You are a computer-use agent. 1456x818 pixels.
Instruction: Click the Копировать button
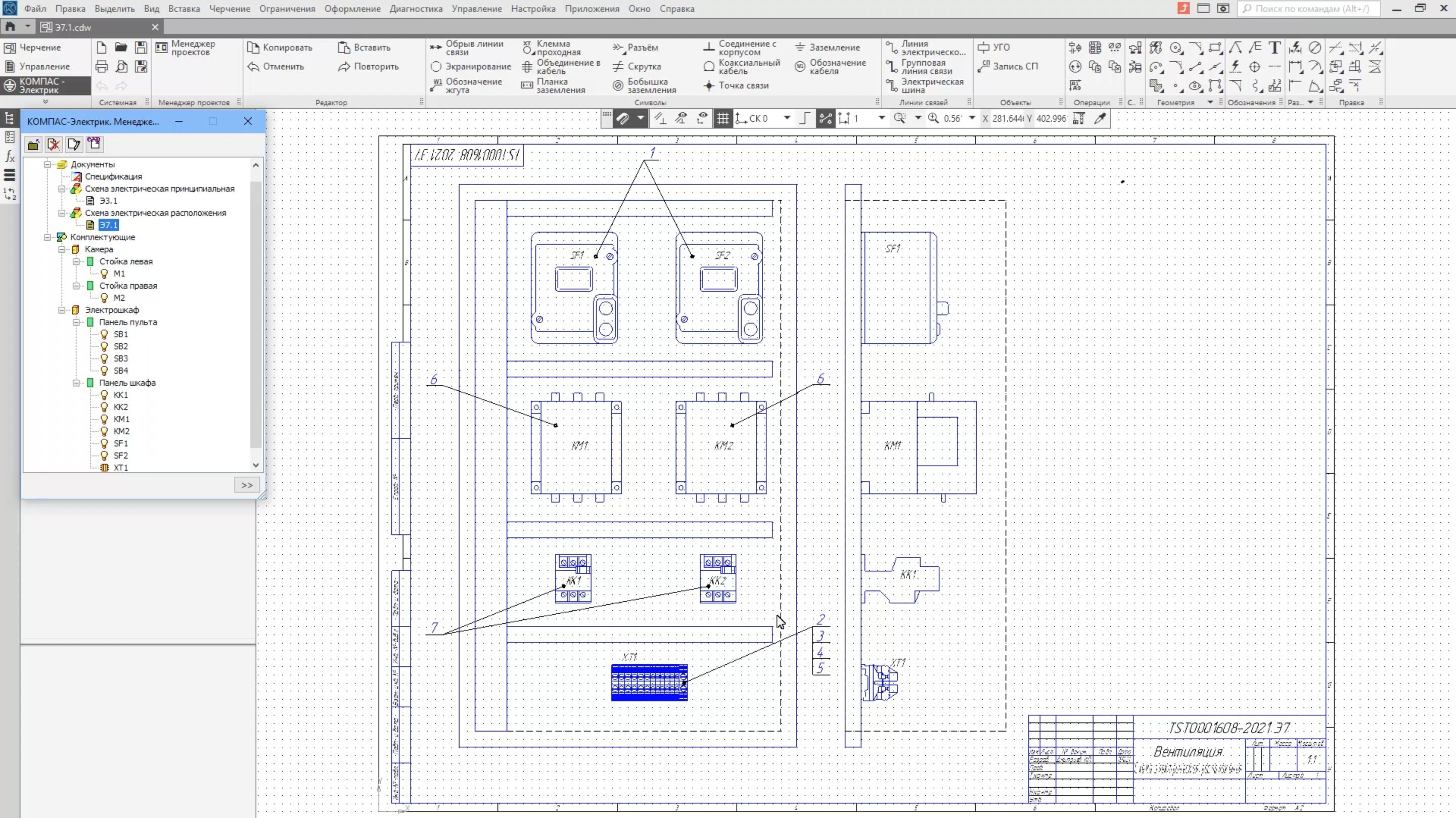click(x=280, y=48)
